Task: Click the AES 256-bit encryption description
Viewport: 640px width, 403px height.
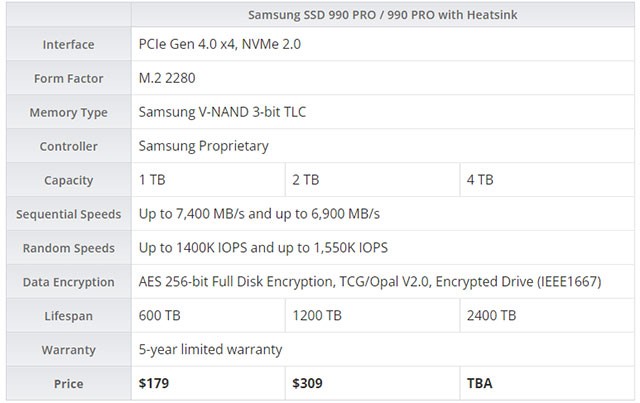Action: pyautogui.click(x=370, y=282)
